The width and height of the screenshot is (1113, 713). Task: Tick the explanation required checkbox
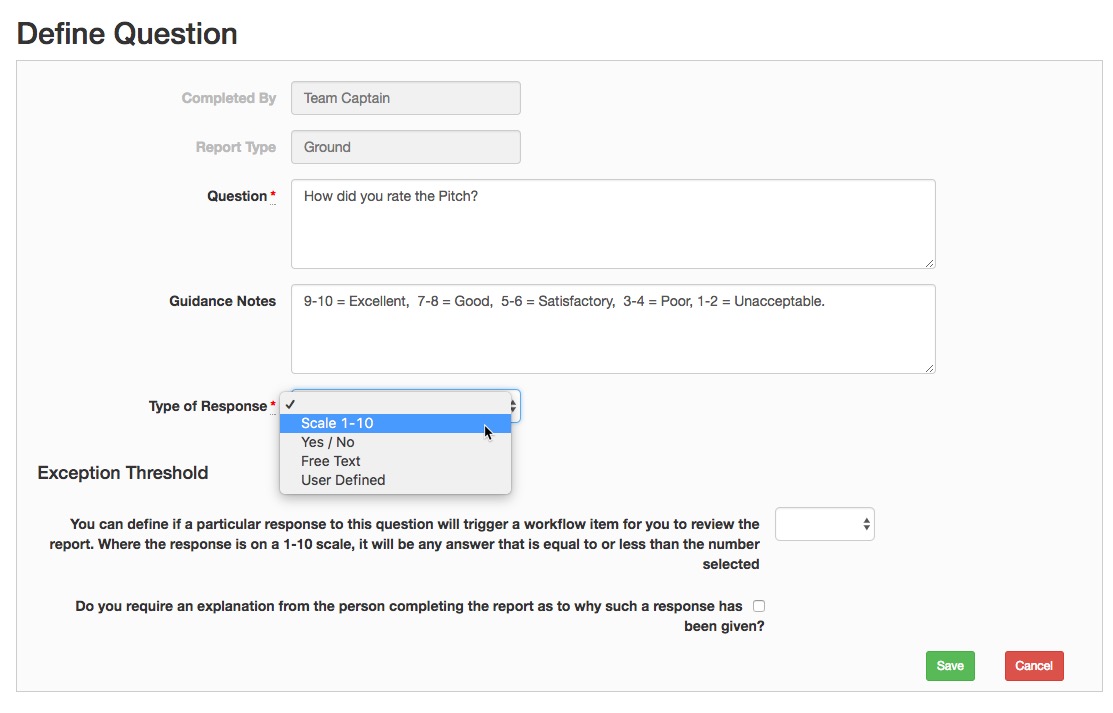tap(759, 606)
